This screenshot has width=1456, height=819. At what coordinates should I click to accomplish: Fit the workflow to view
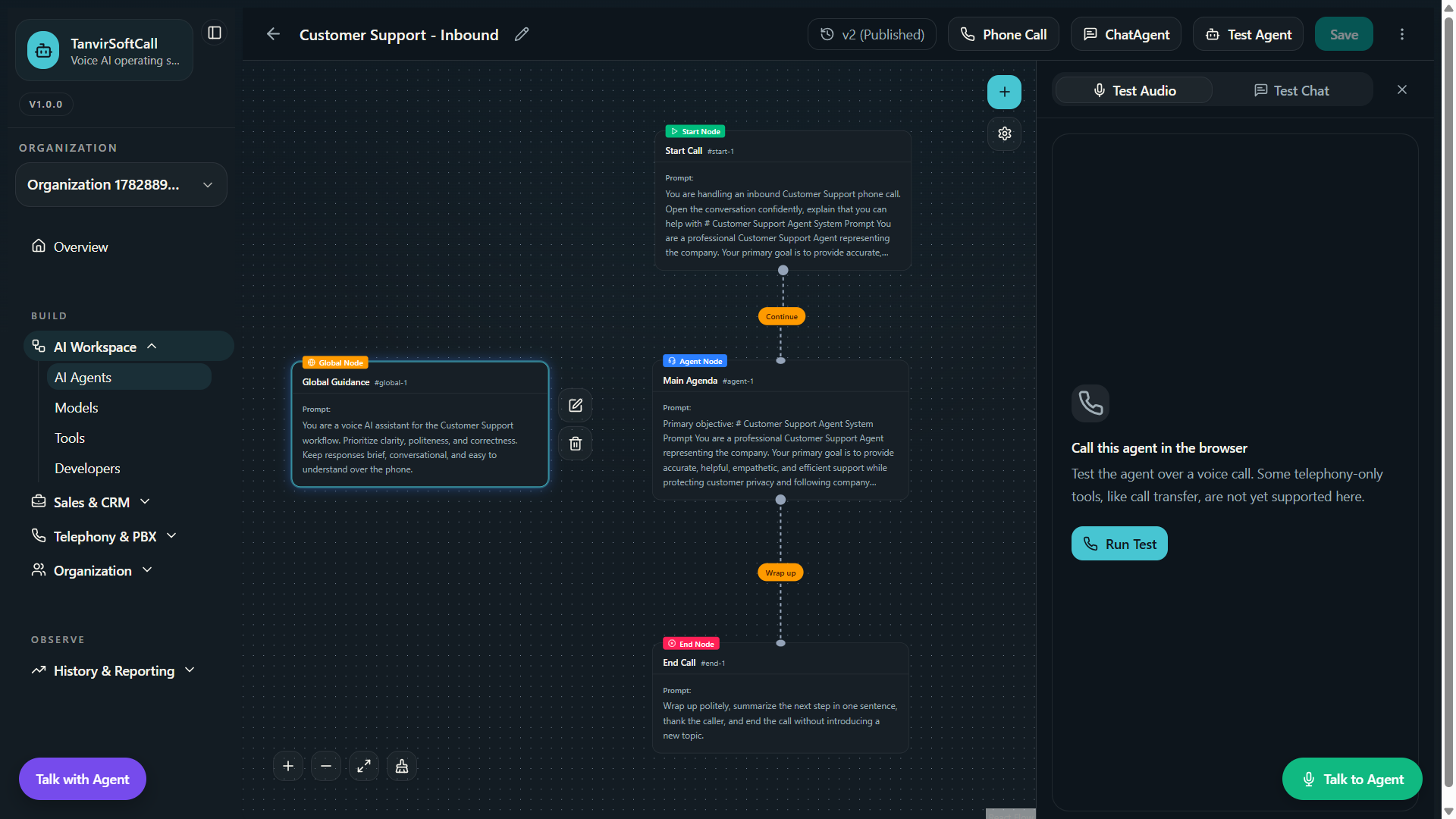coord(364,766)
